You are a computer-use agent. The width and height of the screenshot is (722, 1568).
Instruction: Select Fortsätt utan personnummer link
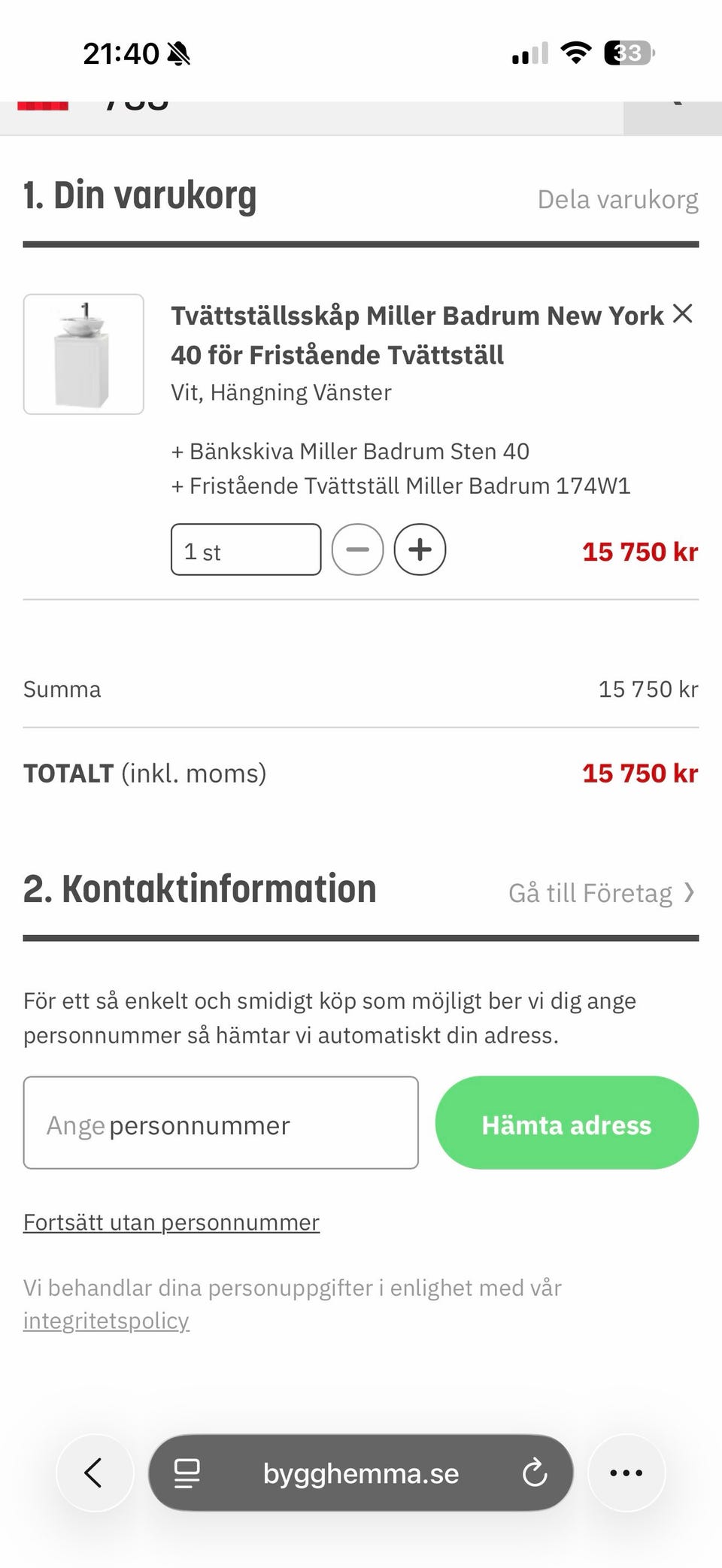tap(171, 1222)
